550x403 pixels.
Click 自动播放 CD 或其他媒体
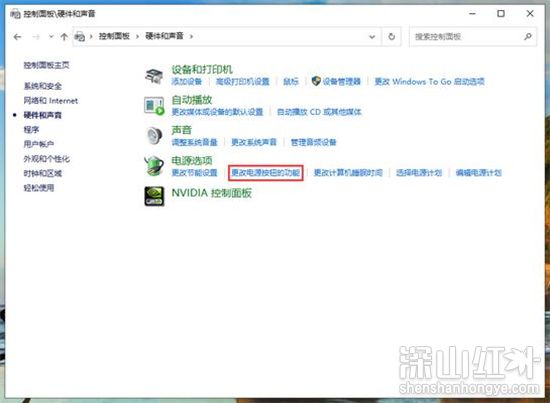coord(319,112)
